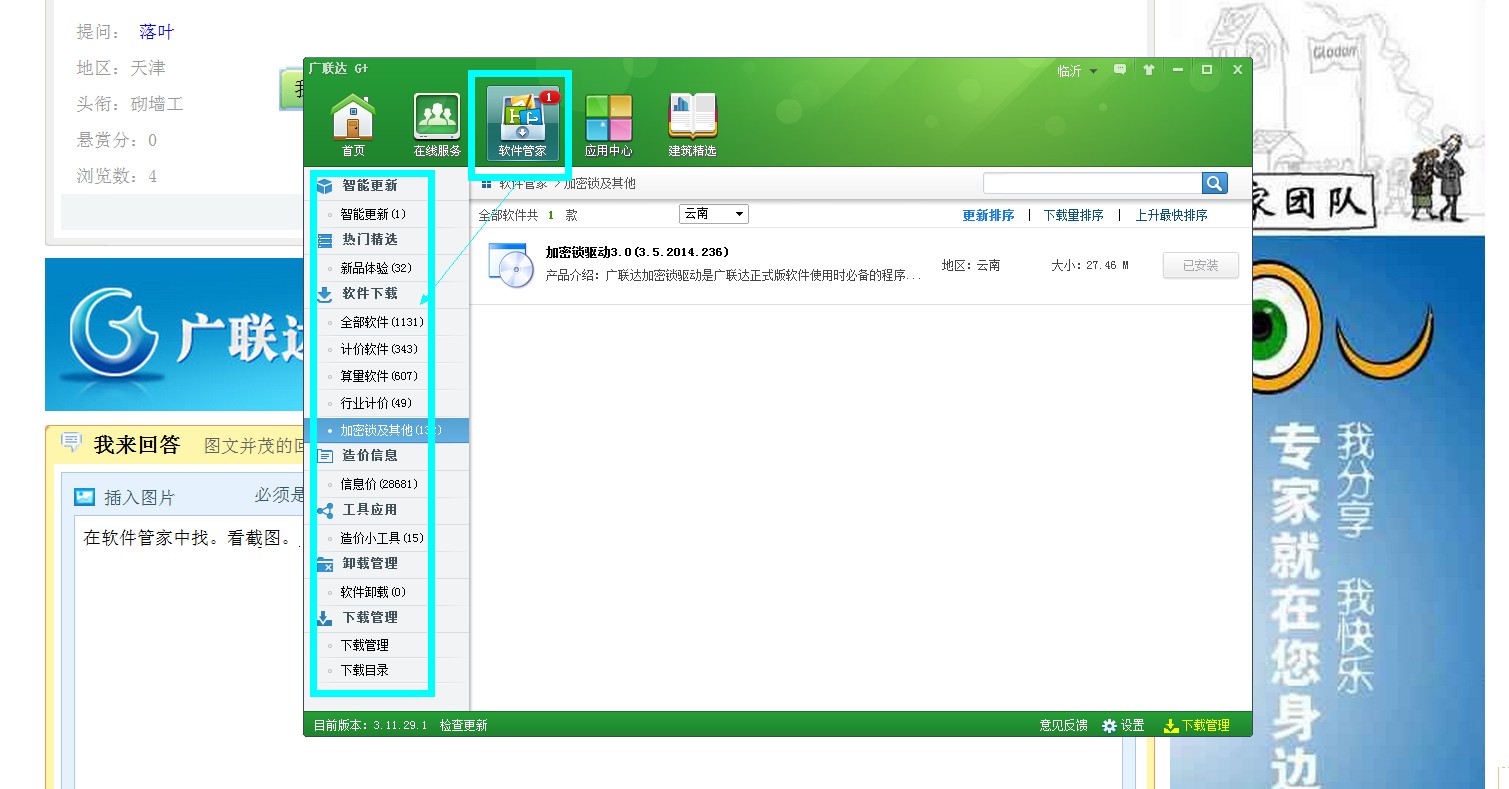Sort by 上升最快排序
This screenshot has height=789, width=1509.
point(1171,215)
